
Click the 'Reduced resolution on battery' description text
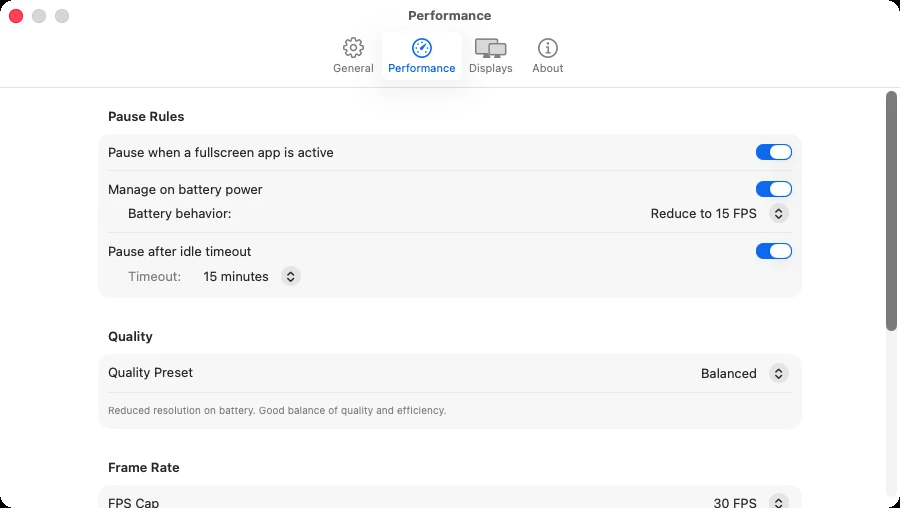click(x=277, y=410)
